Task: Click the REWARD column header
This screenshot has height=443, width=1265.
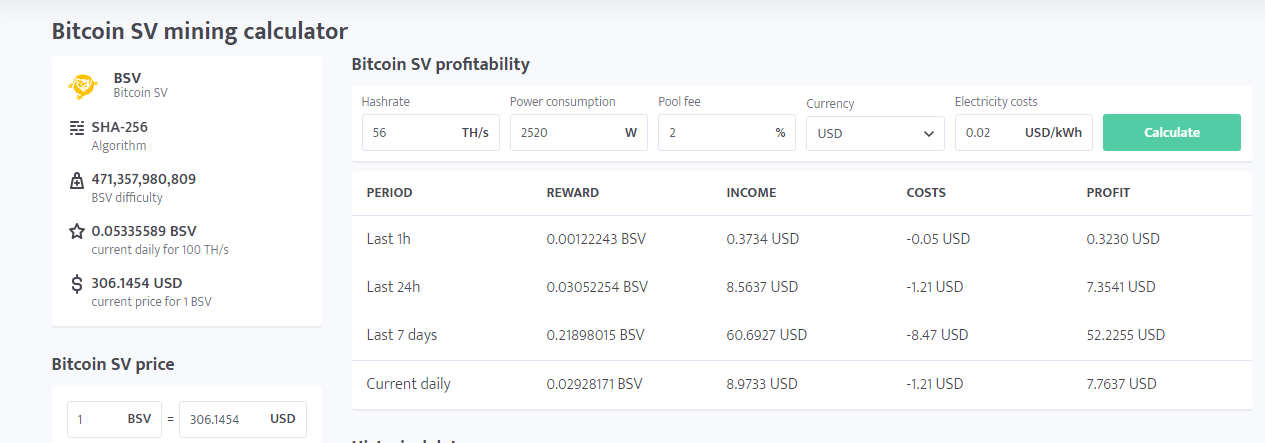Action: coord(573,192)
